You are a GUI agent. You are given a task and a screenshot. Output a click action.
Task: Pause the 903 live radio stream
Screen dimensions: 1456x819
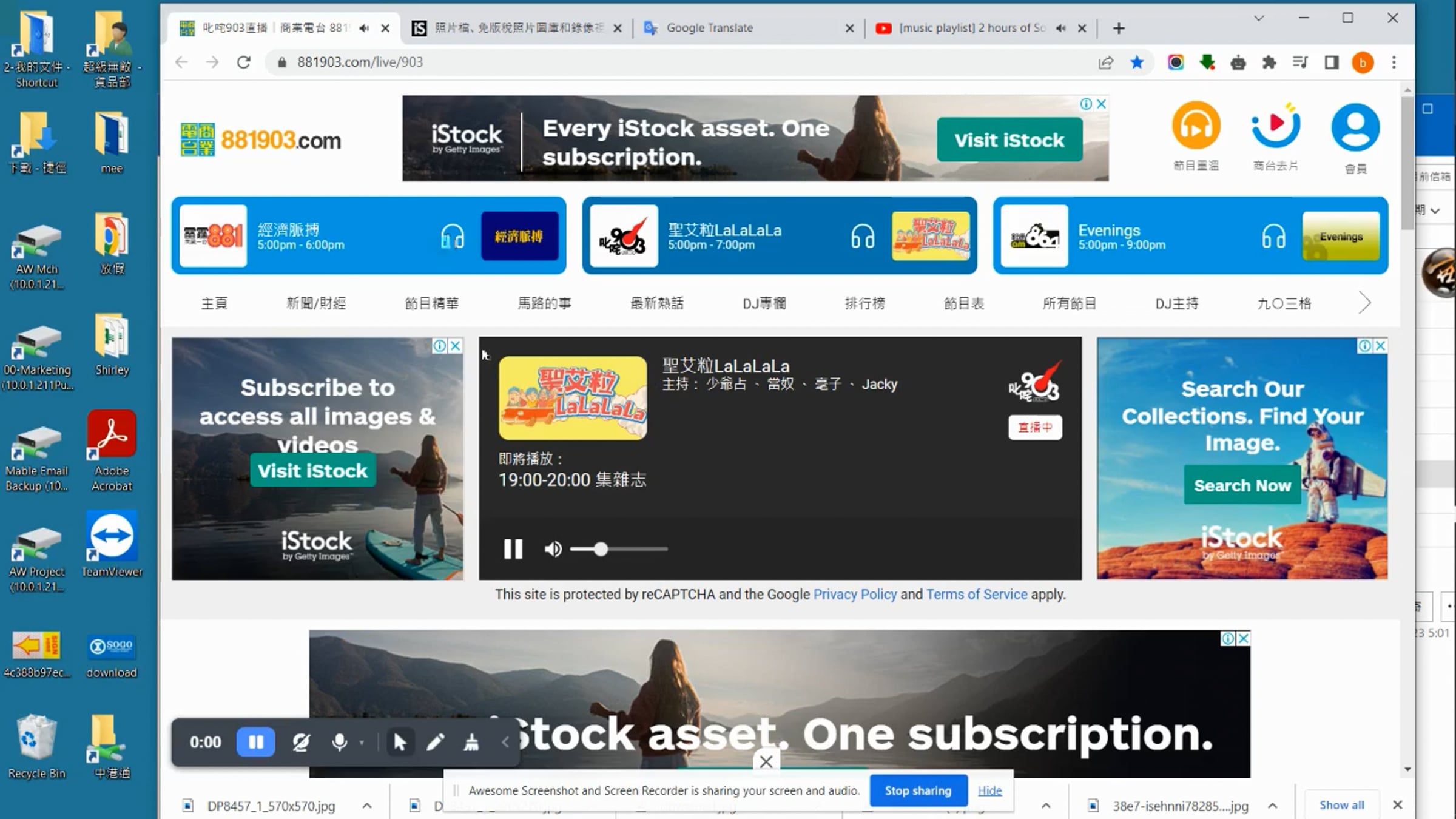coord(513,549)
